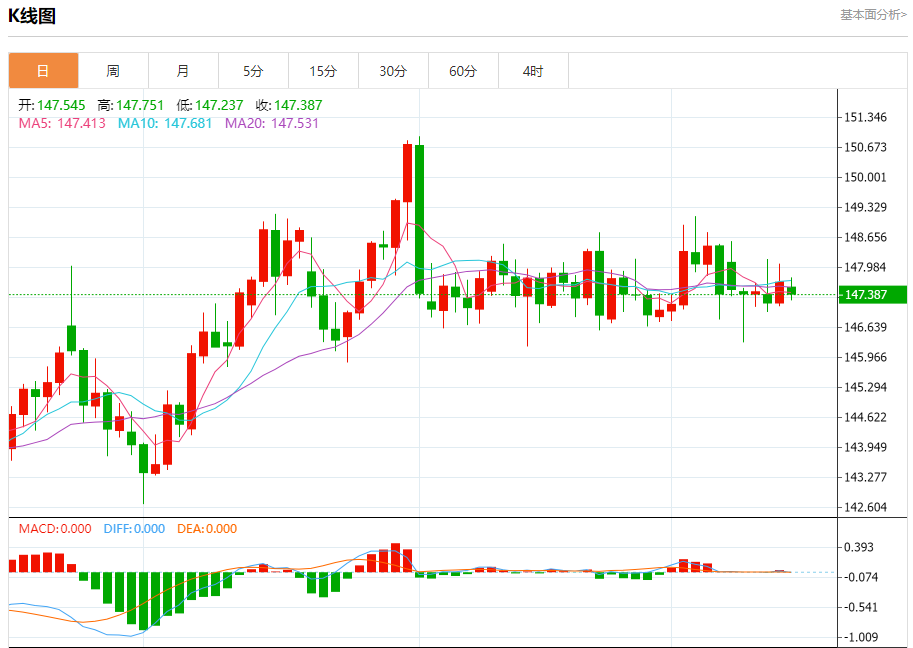
Task: Switch to the 周 weekly tab
Action: pos(113,71)
